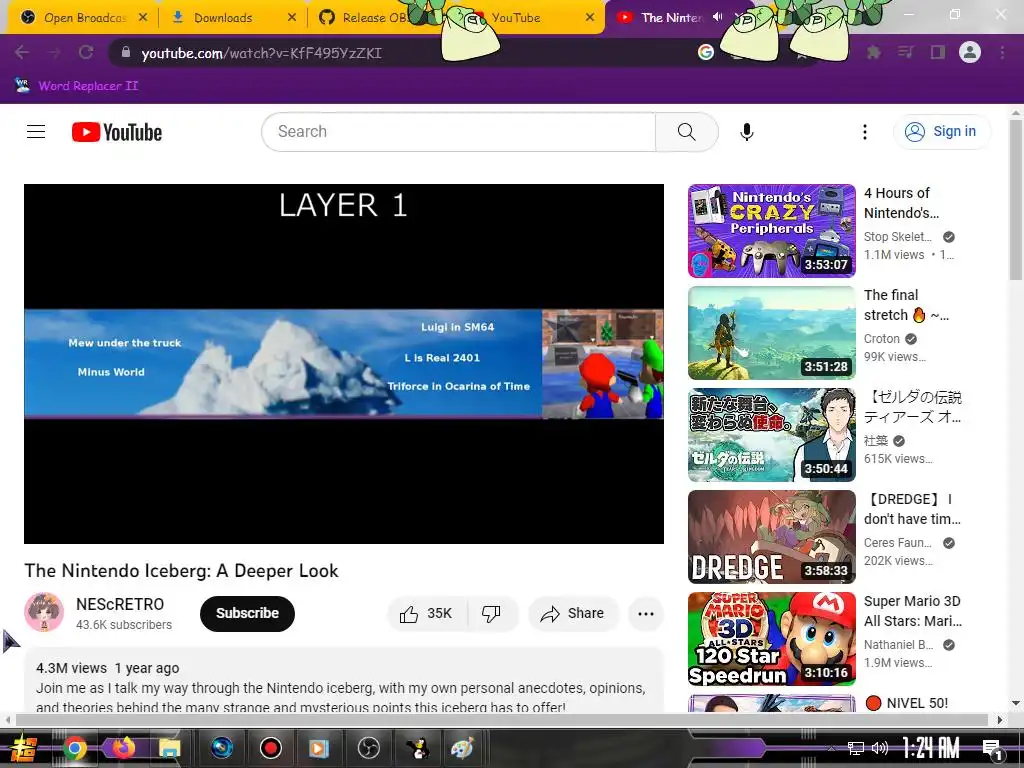Viewport: 1024px width, 768px height.
Task: Open the network icon in system tray
Action: tap(855, 748)
